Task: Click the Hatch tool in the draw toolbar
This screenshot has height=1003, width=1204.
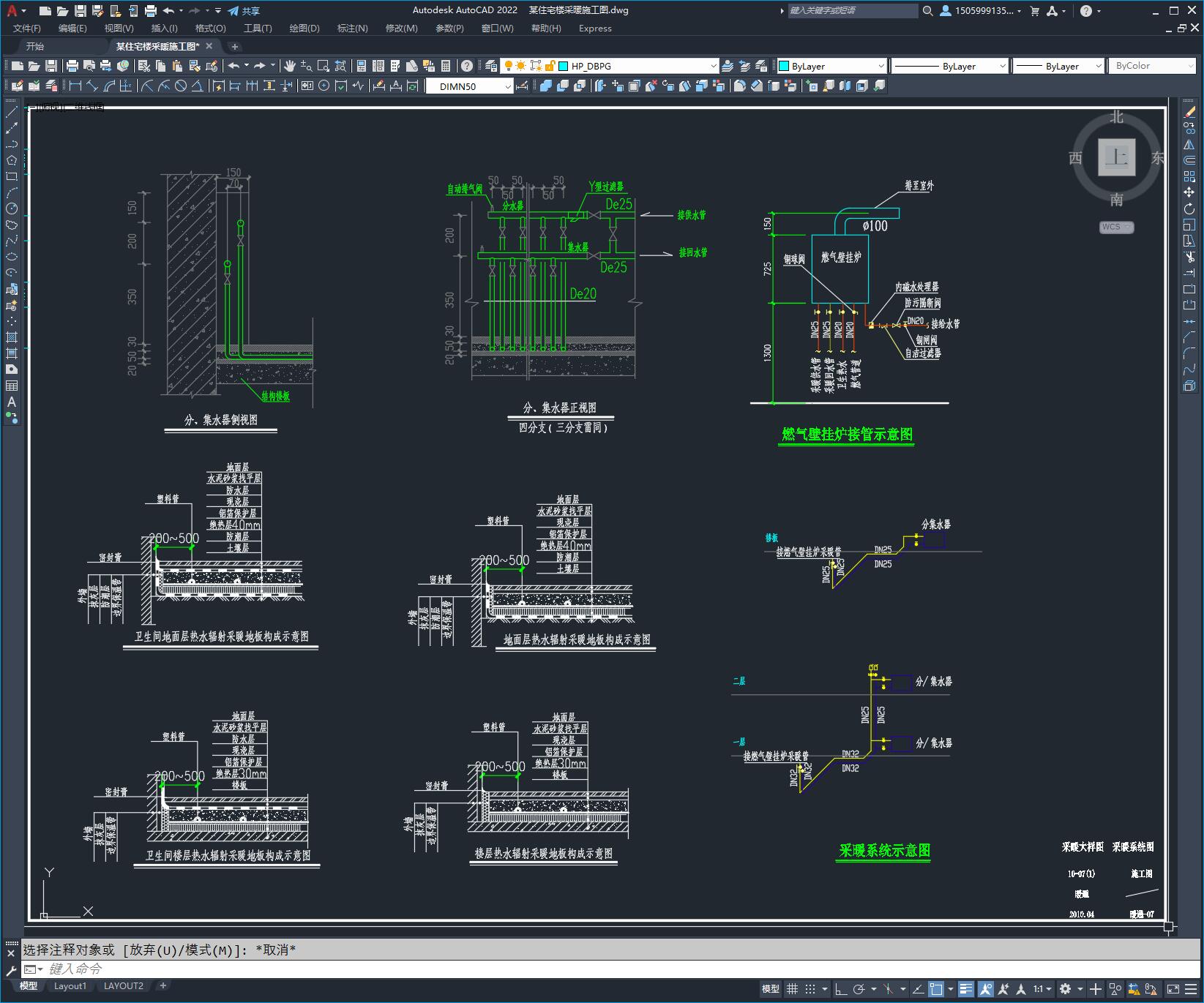Action: 12,337
